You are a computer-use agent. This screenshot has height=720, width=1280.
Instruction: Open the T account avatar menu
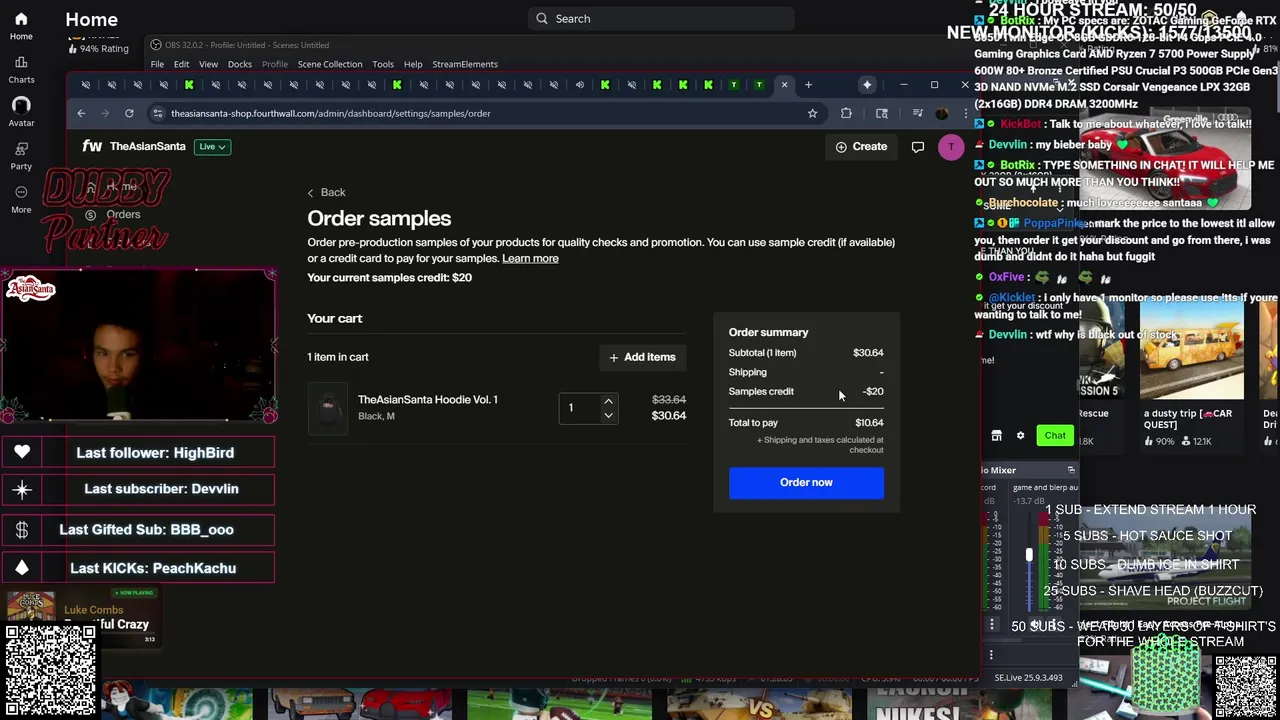951,147
